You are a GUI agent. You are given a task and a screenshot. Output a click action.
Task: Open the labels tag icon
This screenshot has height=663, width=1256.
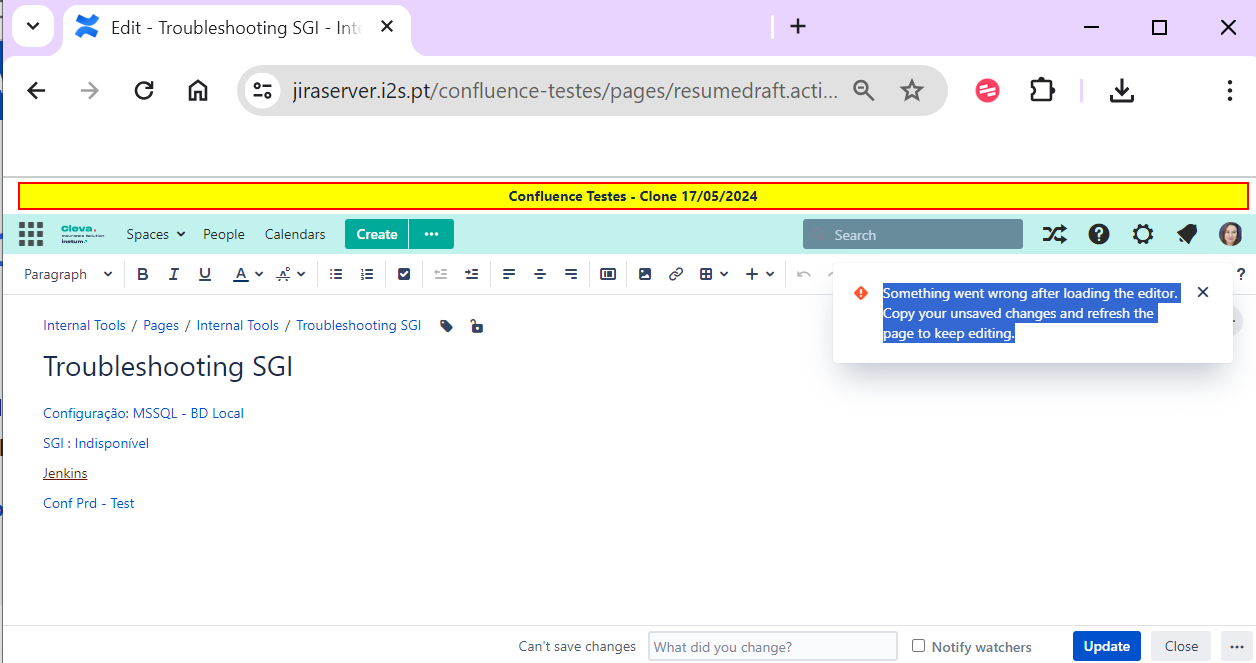[447, 326]
